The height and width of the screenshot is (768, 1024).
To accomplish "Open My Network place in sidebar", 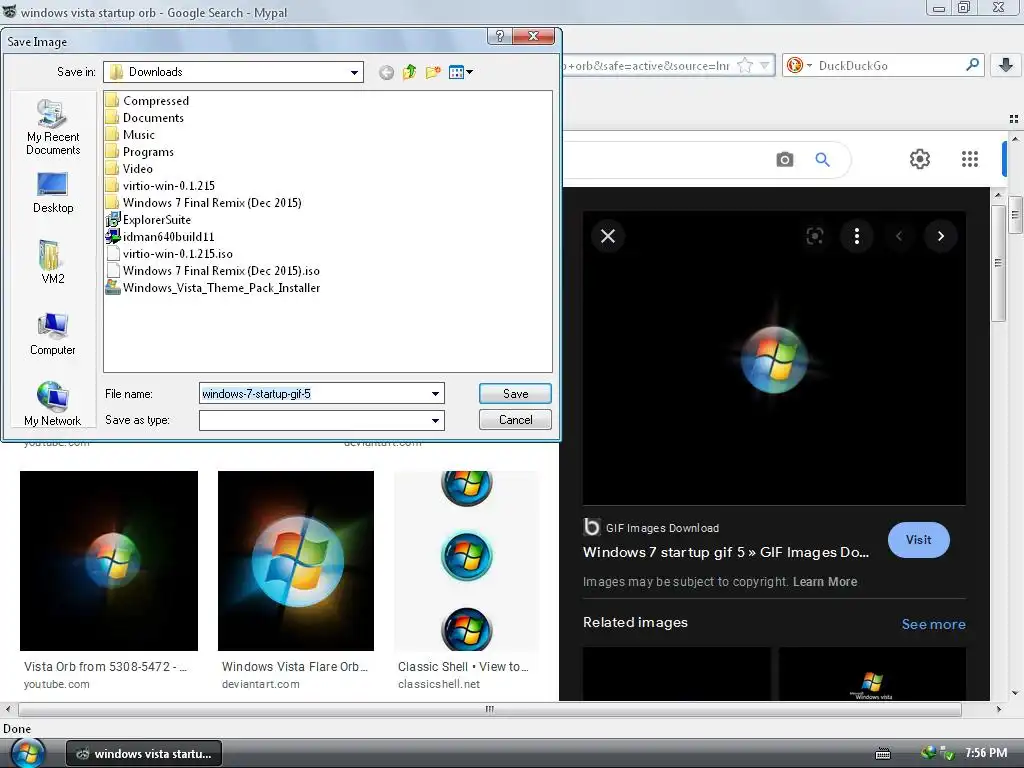I will coord(53,404).
